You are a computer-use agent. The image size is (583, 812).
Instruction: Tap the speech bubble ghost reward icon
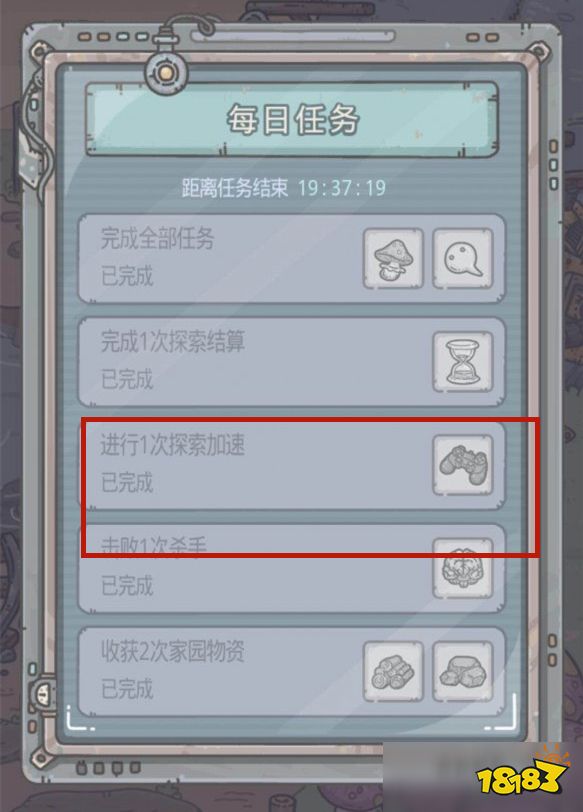pos(463,259)
